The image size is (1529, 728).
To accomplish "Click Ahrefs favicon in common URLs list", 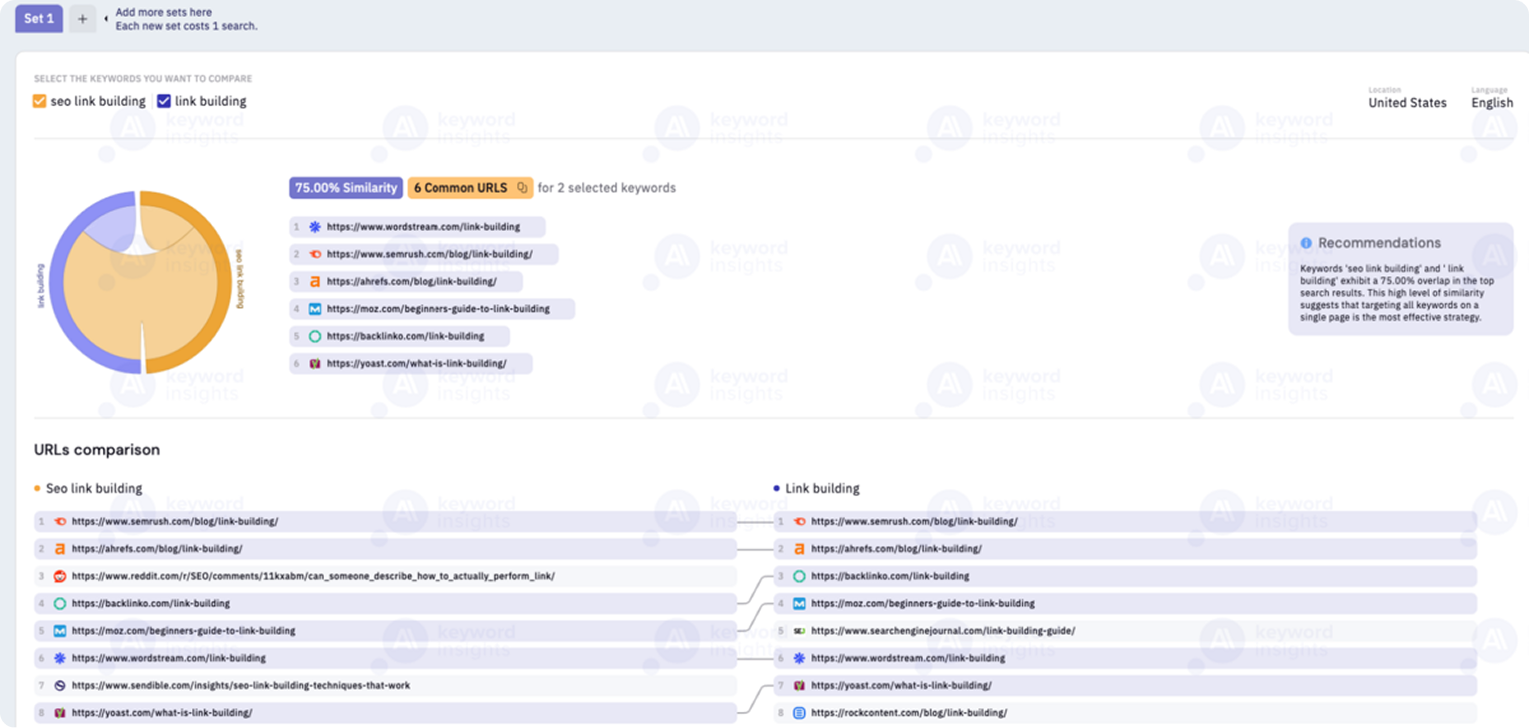I will point(315,282).
